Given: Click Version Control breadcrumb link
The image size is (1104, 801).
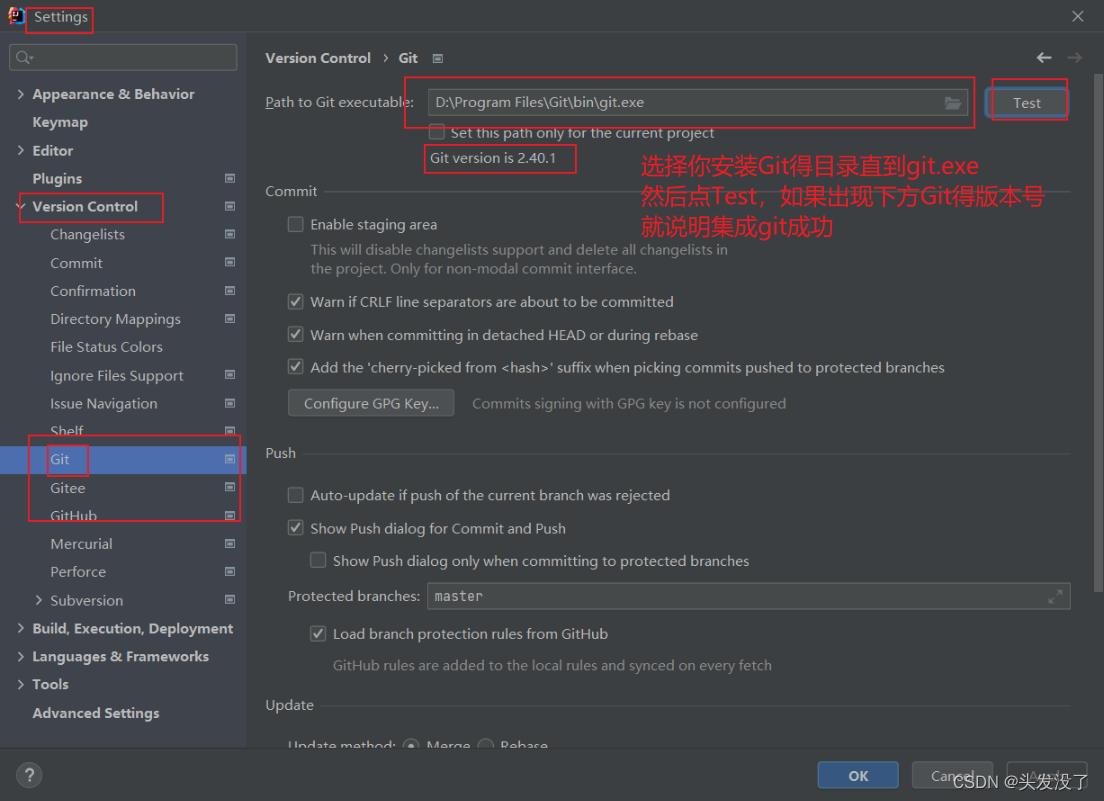Looking at the screenshot, I should click(x=318, y=58).
